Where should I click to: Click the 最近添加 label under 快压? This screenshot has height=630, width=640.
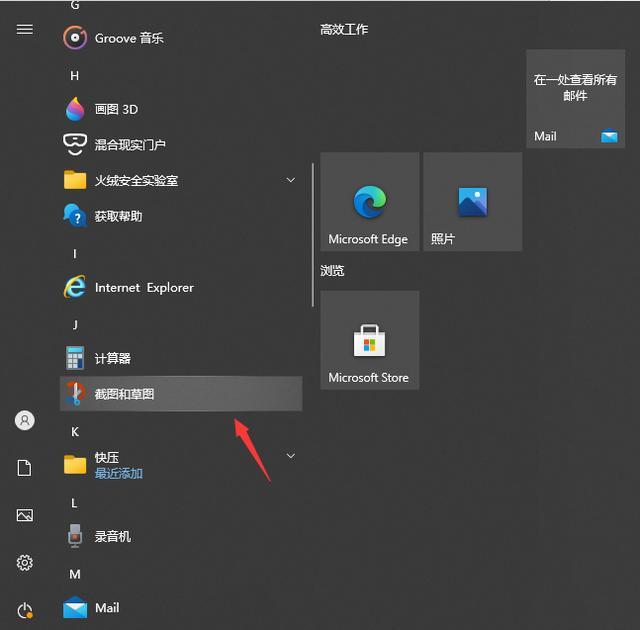119,473
